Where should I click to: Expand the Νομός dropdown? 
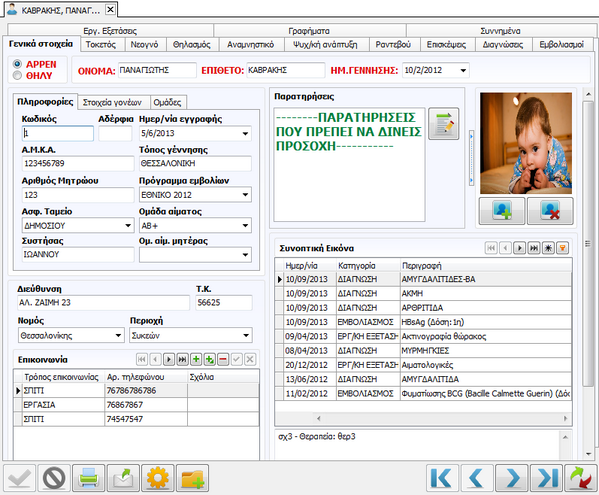tap(118, 335)
